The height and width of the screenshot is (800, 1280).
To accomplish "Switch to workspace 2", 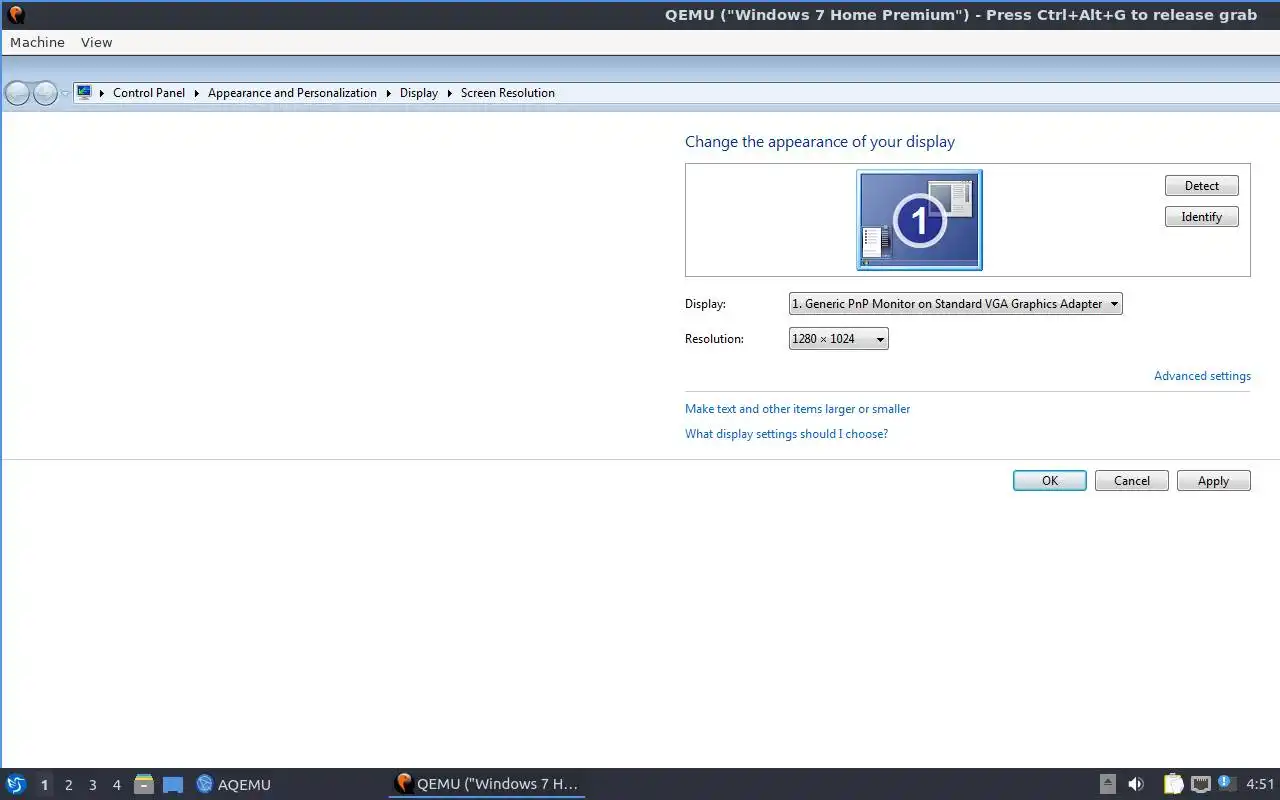I will (x=68, y=785).
